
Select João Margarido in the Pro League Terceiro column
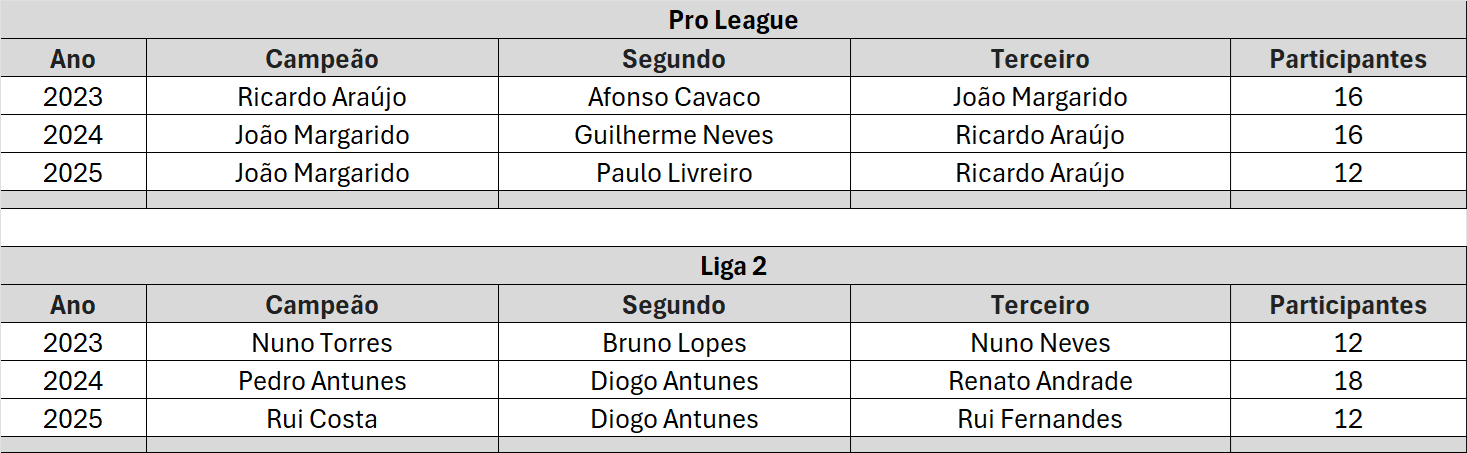(1040, 97)
